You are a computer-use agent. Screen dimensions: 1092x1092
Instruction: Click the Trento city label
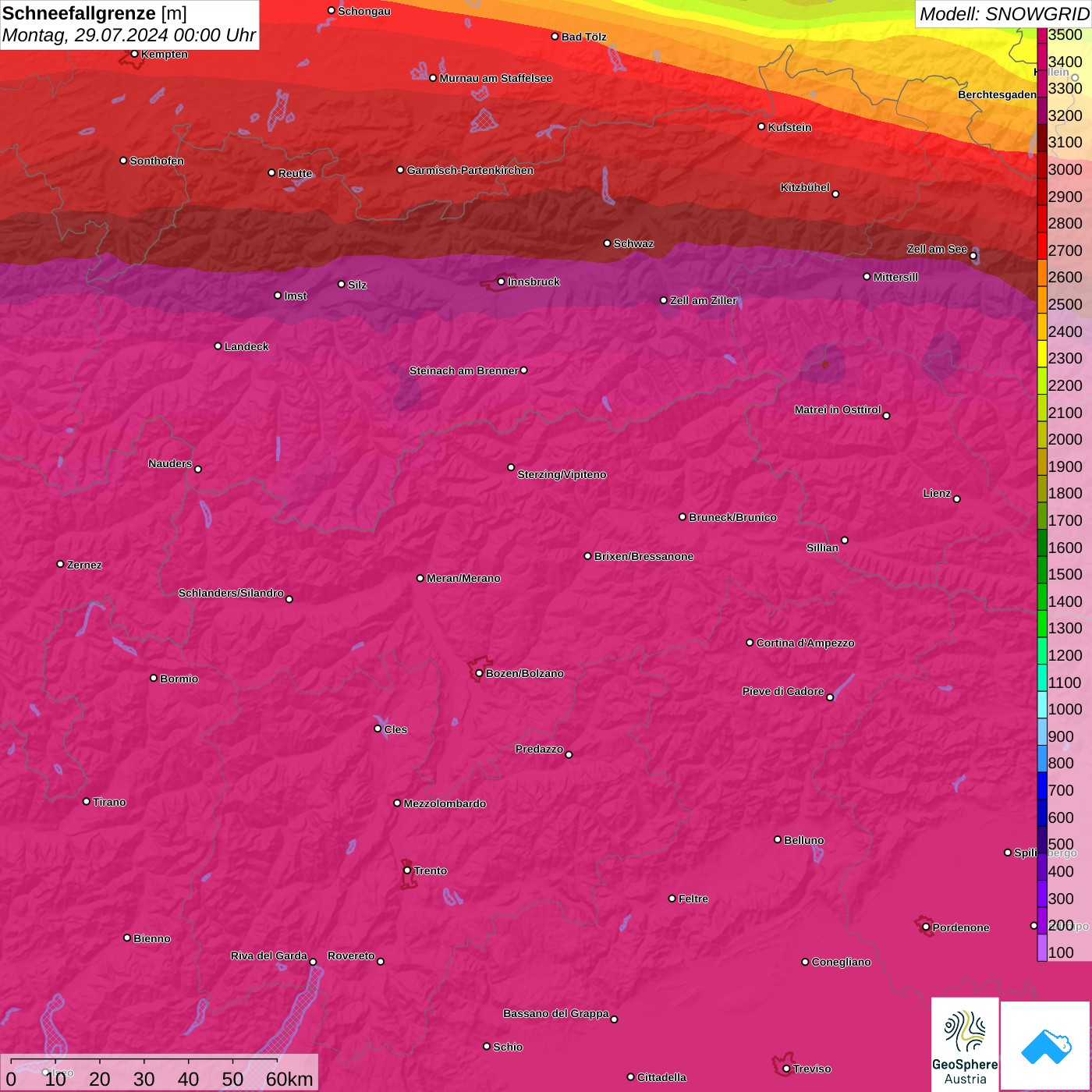click(431, 870)
